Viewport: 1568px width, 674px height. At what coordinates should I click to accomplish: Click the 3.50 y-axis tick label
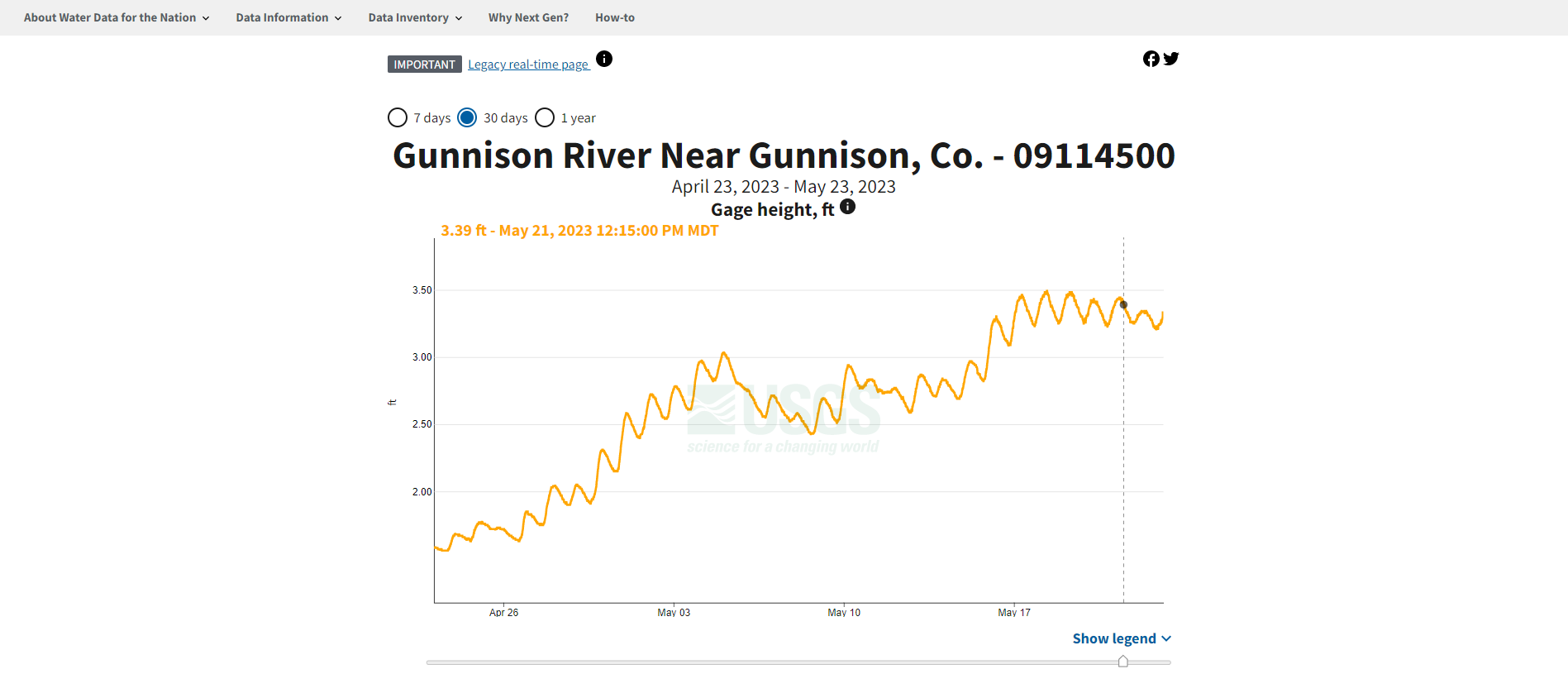[422, 290]
